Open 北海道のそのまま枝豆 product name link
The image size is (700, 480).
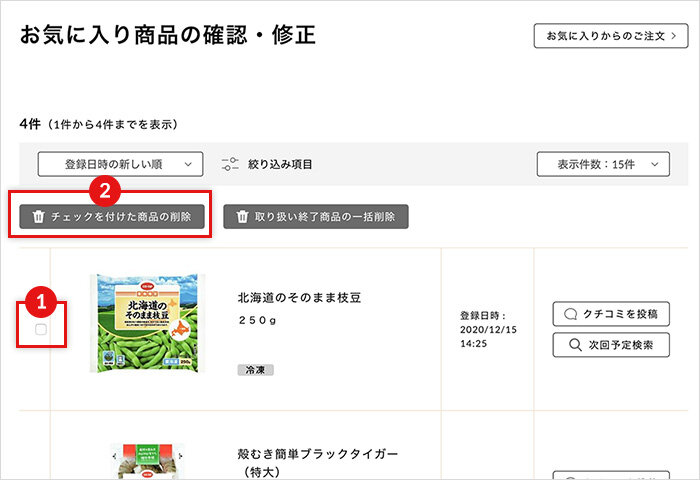tap(299, 298)
